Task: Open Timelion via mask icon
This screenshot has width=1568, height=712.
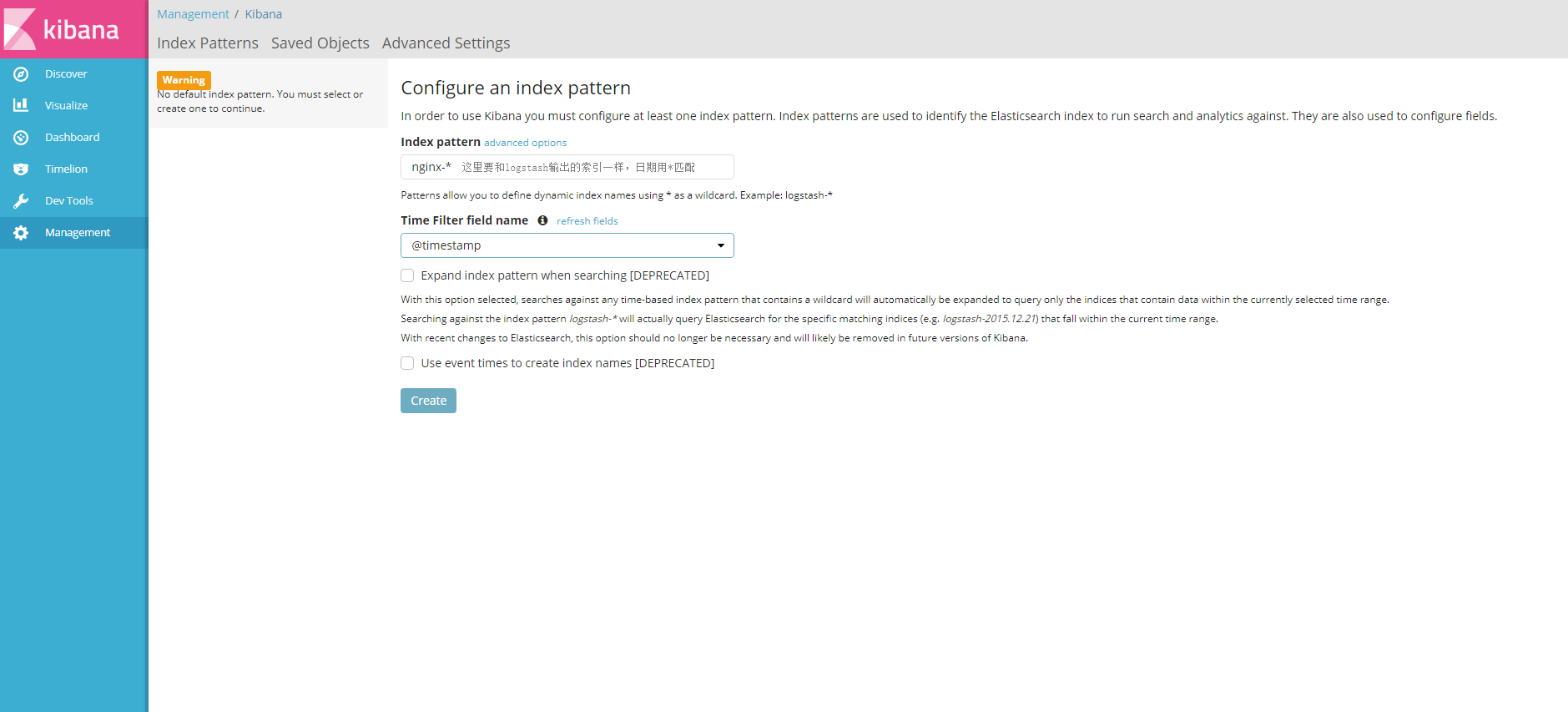Action: coord(21,169)
